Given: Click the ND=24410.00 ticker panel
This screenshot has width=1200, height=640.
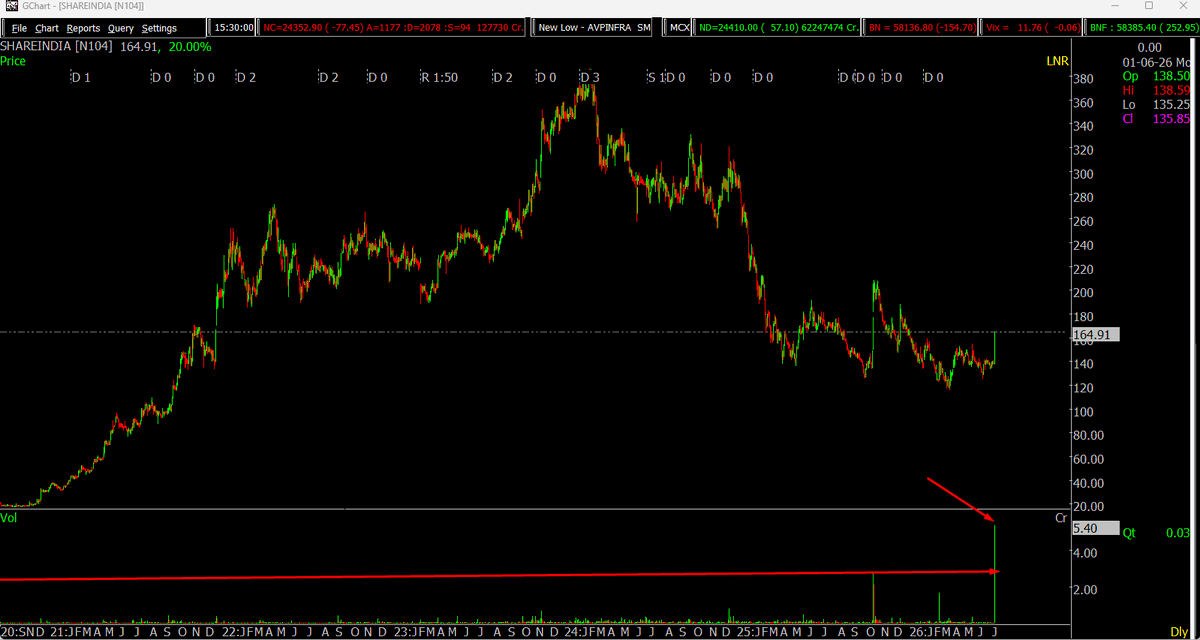Looking at the screenshot, I should click(777, 28).
